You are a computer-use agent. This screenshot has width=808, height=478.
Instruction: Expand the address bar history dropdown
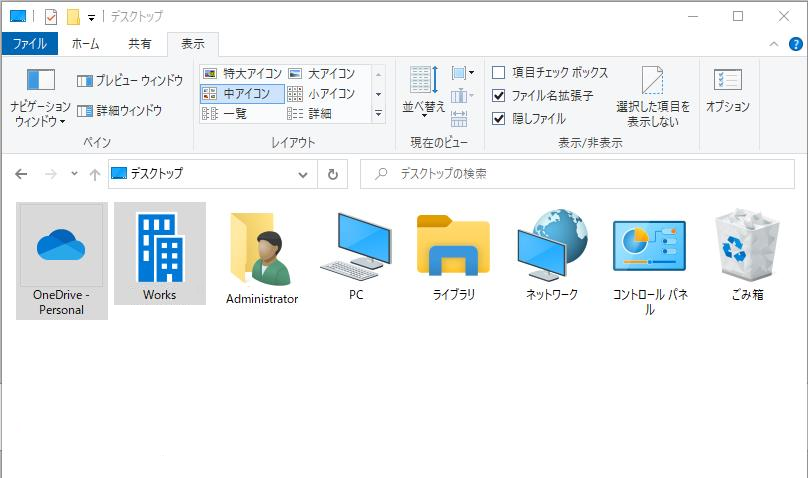[x=303, y=174]
